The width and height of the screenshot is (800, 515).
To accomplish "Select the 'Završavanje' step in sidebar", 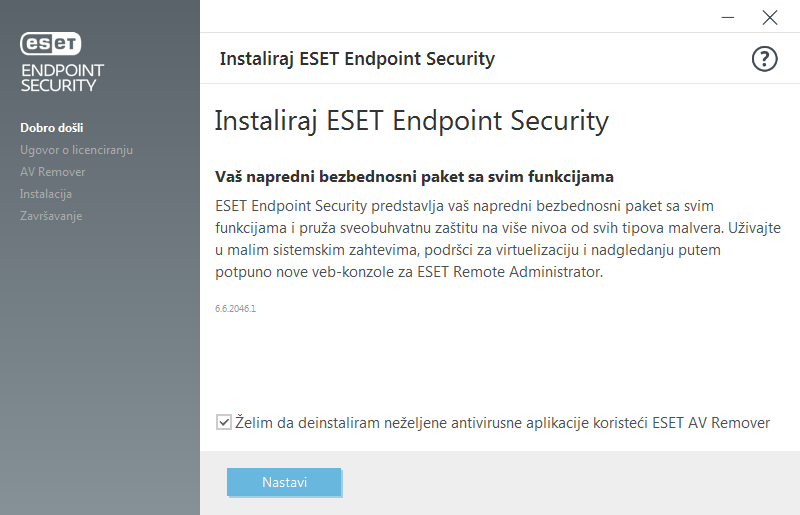I will click(x=51, y=216).
